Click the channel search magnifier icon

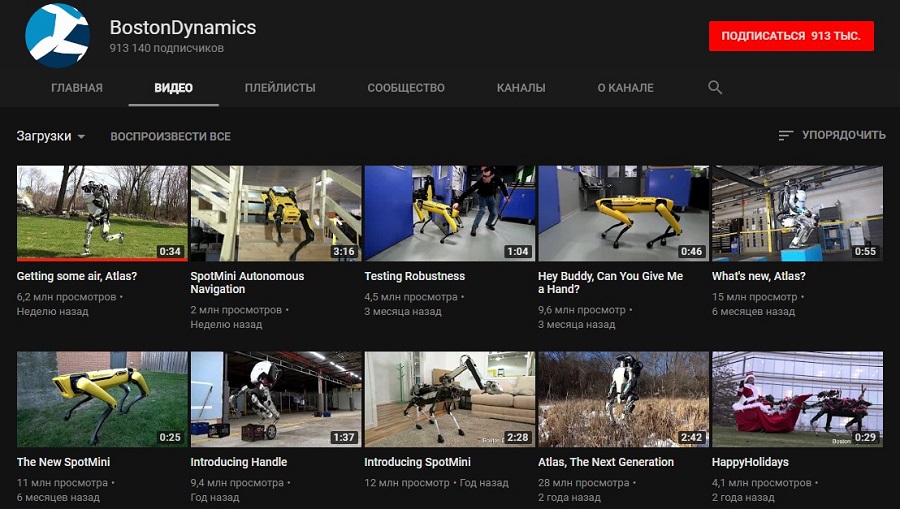(x=715, y=87)
